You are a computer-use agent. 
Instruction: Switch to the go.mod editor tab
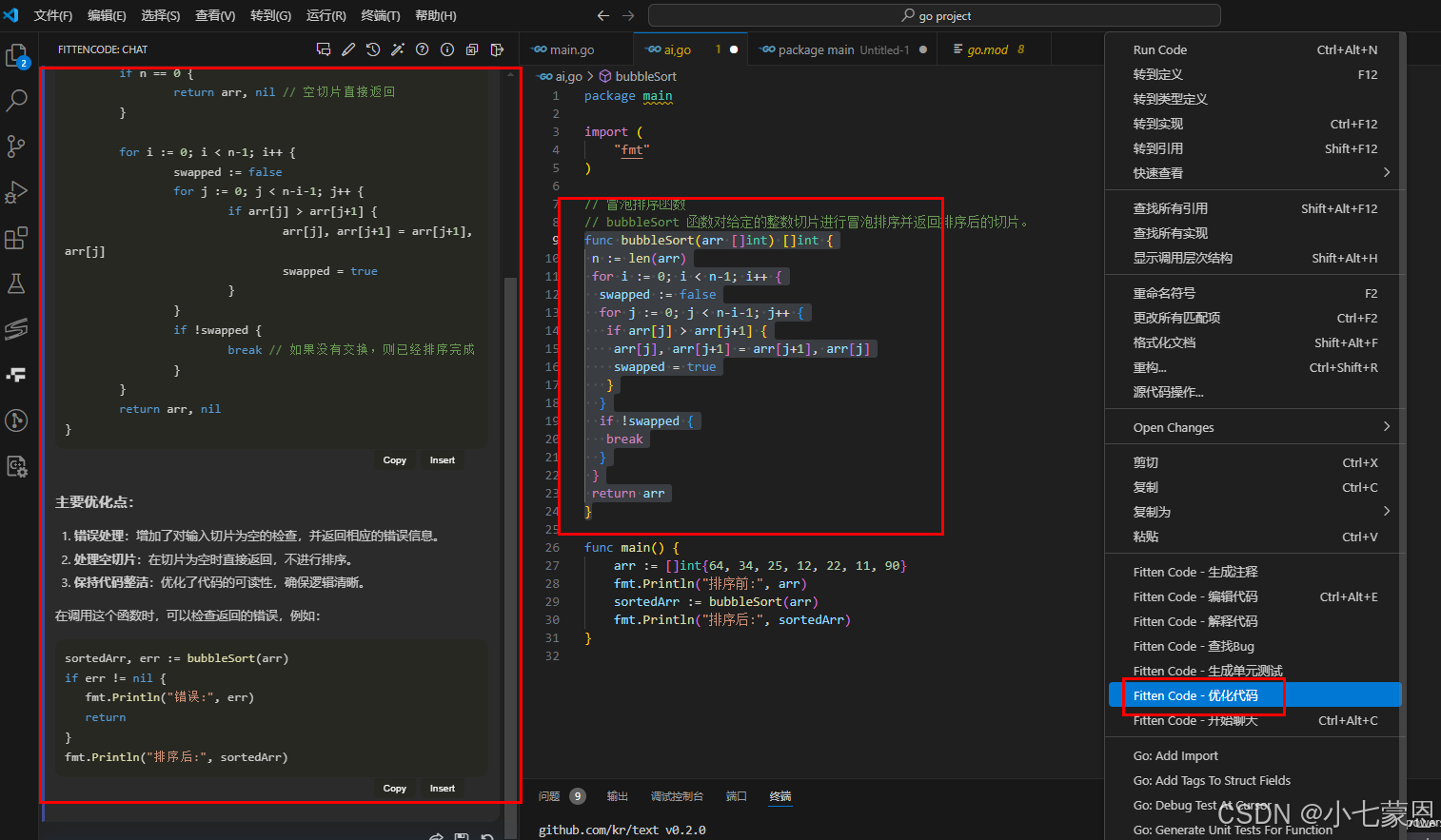click(987, 49)
